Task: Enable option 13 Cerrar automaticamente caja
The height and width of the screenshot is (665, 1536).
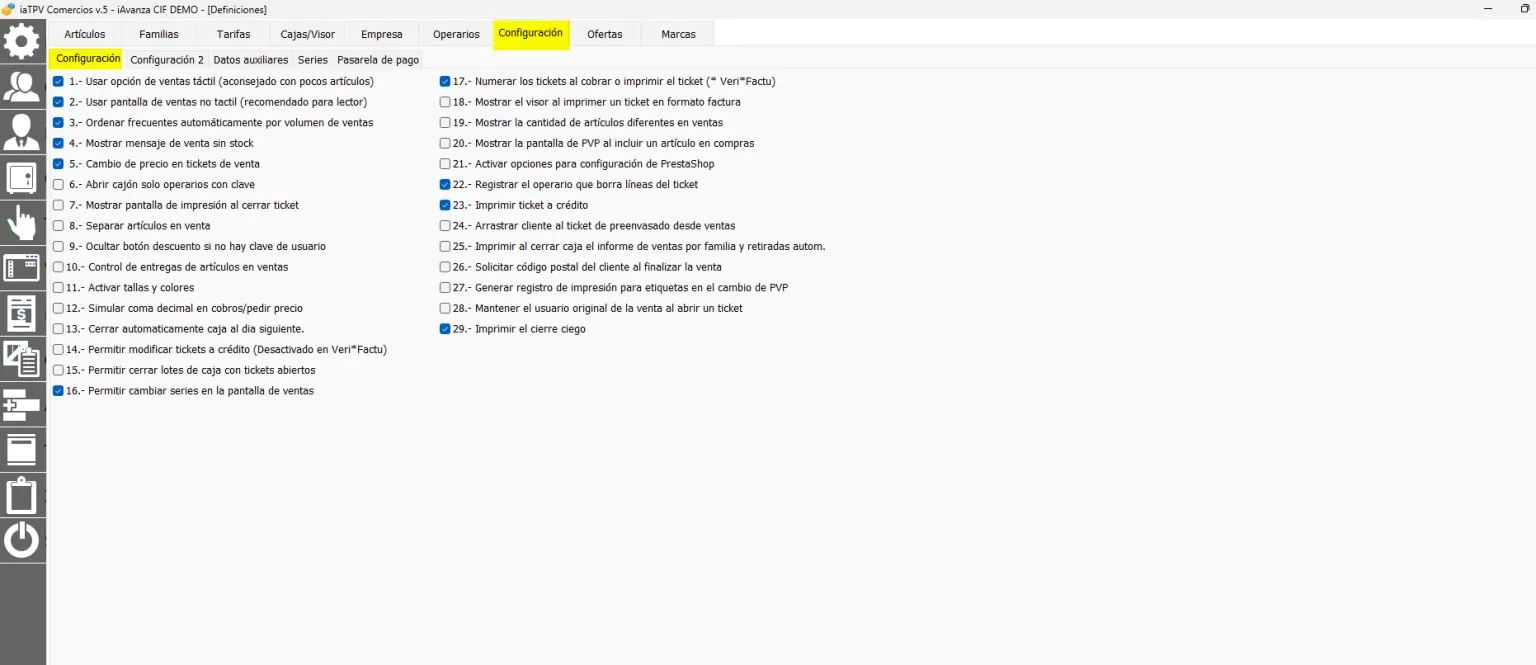Action: [x=58, y=329]
